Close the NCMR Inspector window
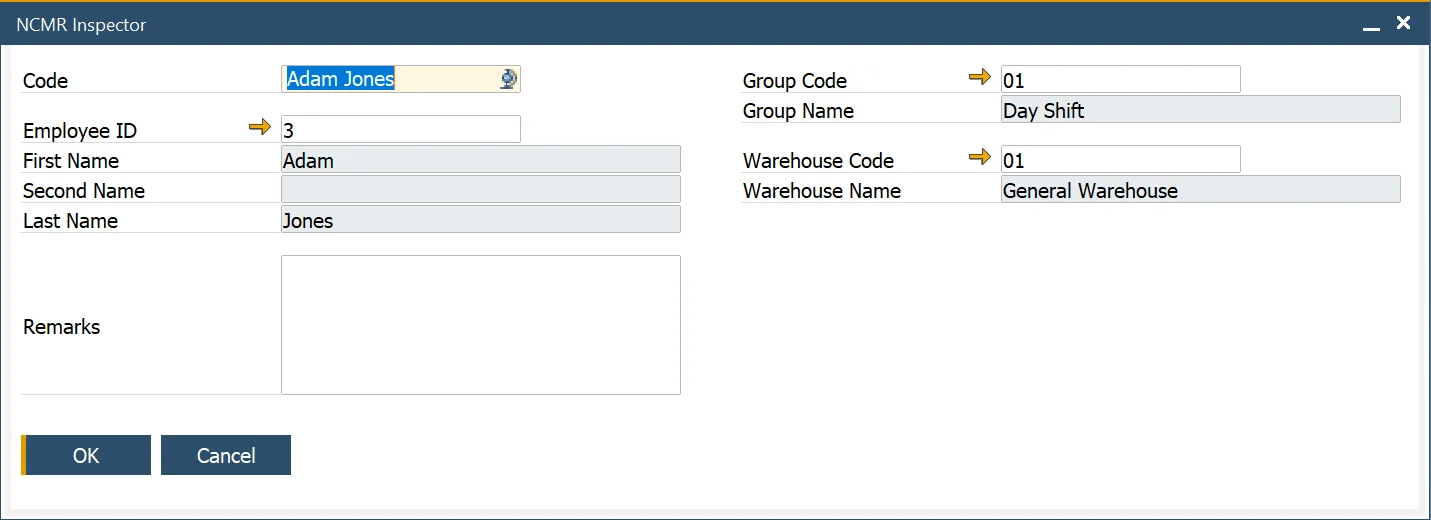Viewport: 1431px width, 520px height. 1404,23
